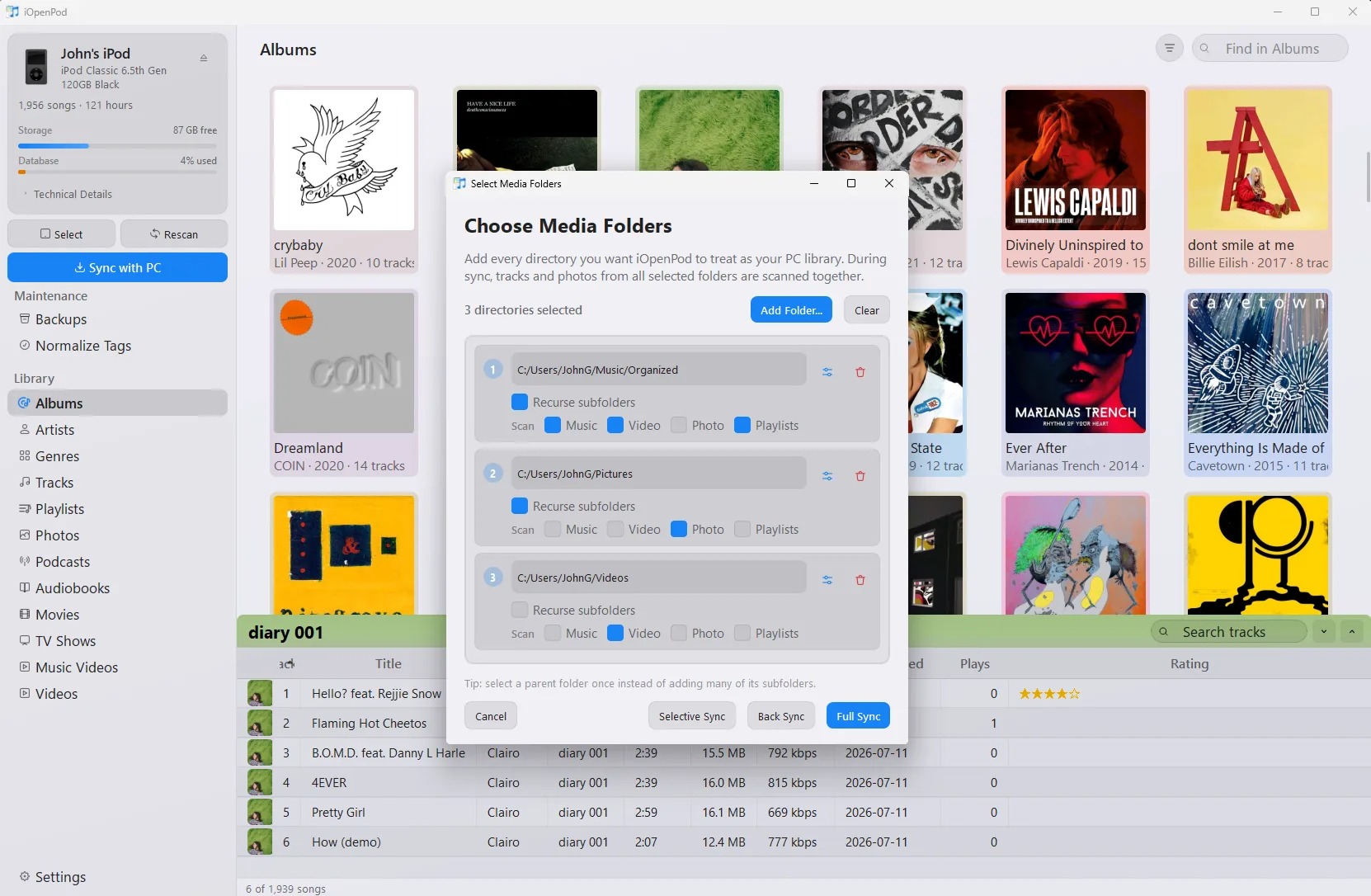Click the Sync with PC button
Viewport: 1371px width, 896px height.
pyautogui.click(x=117, y=267)
